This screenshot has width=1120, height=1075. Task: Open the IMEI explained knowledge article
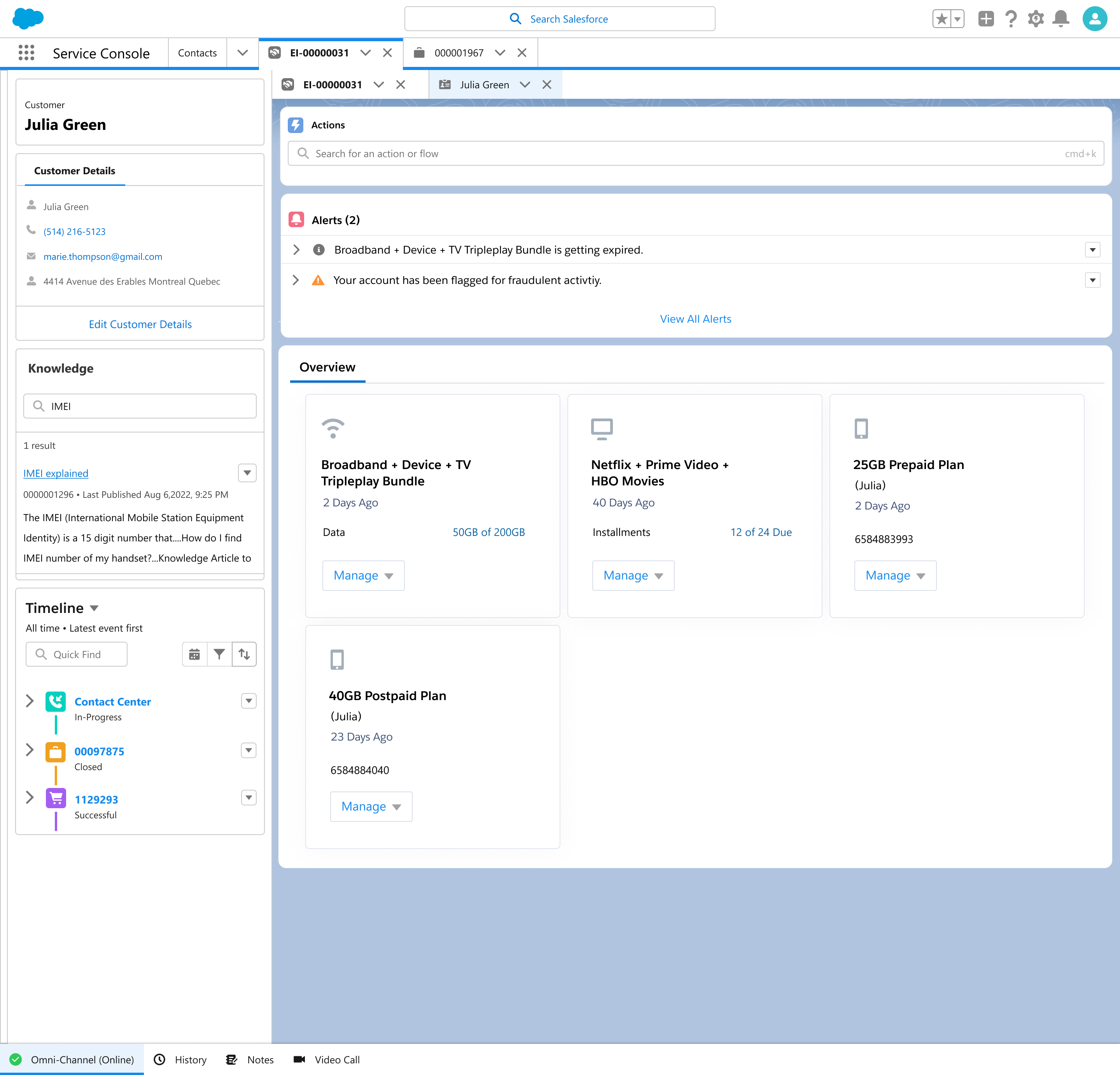click(56, 473)
